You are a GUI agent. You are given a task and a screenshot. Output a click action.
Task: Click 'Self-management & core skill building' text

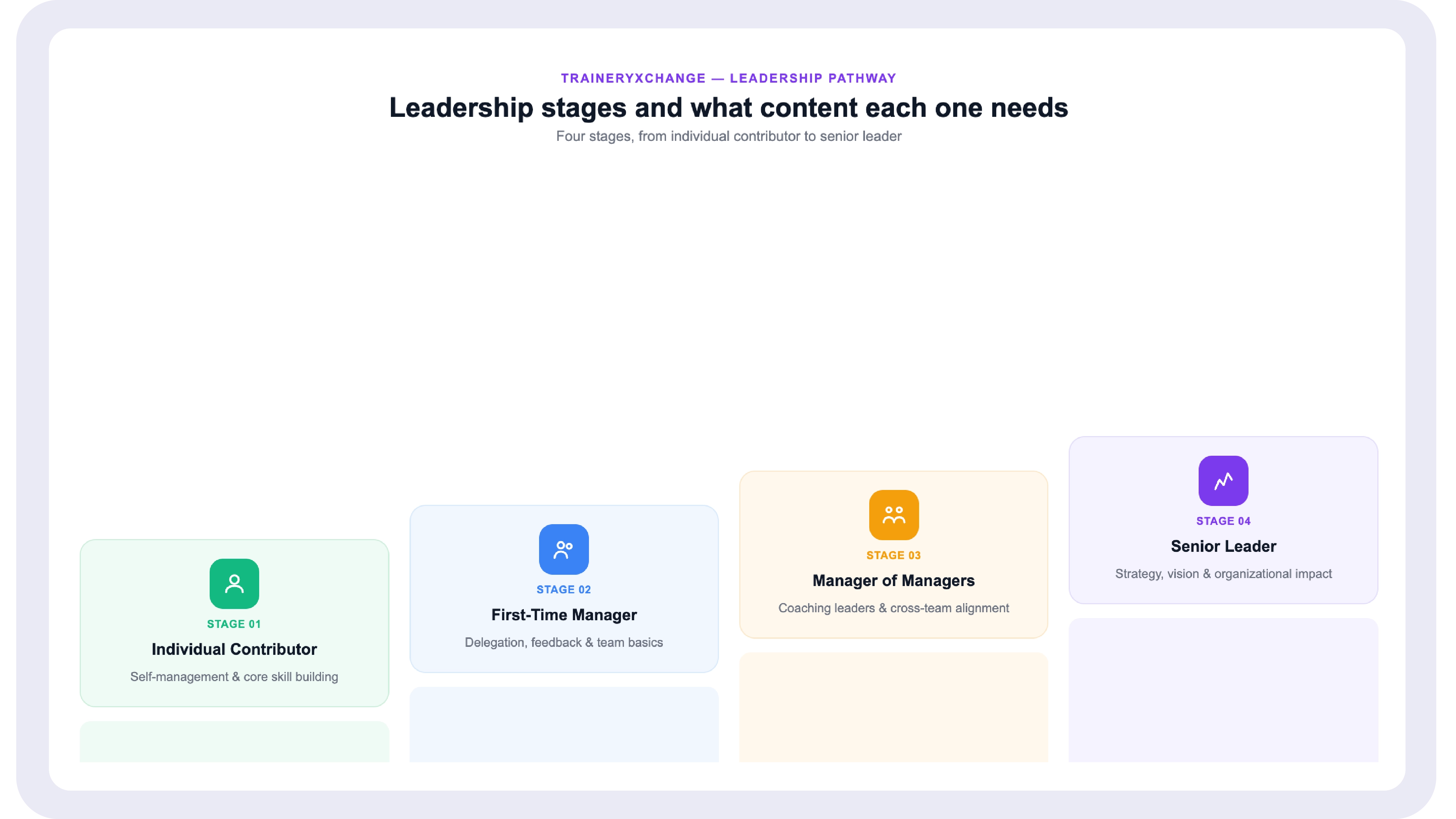(x=234, y=677)
